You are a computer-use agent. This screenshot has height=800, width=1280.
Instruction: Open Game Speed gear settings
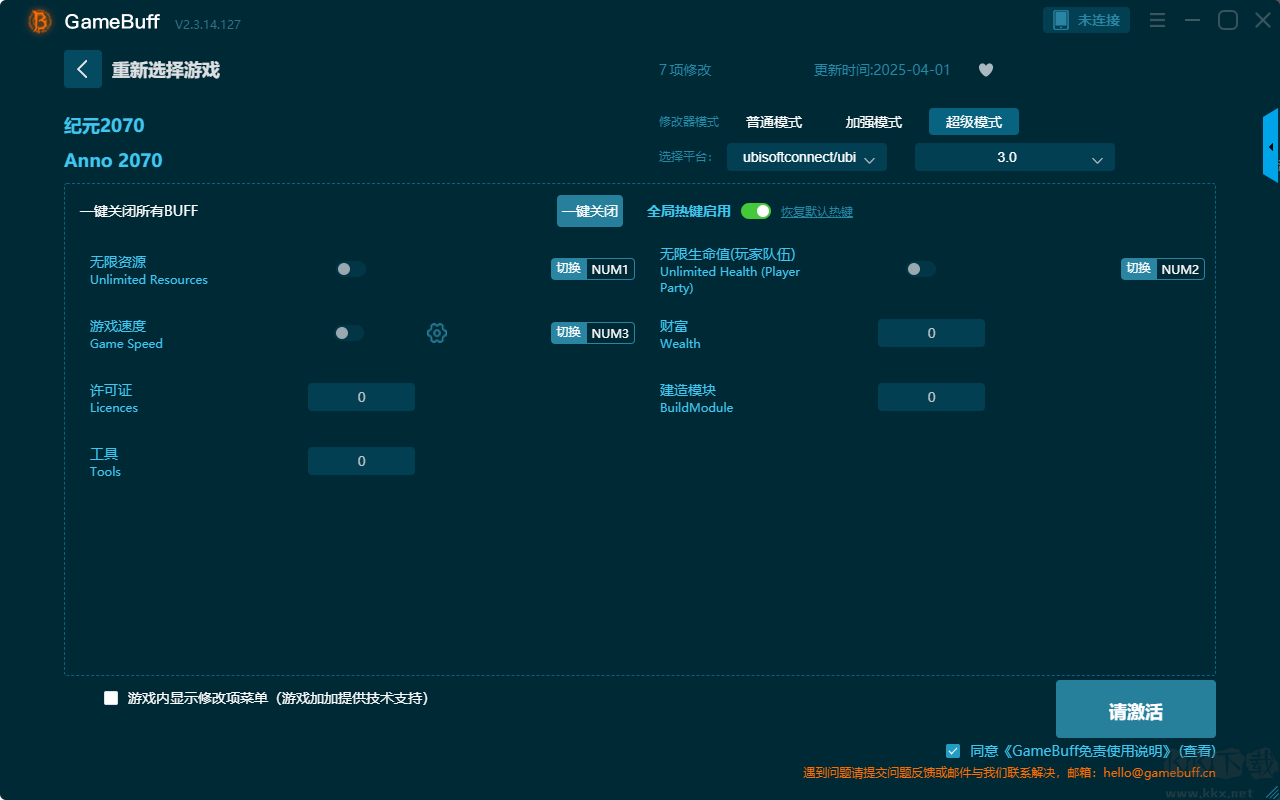pos(437,333)
